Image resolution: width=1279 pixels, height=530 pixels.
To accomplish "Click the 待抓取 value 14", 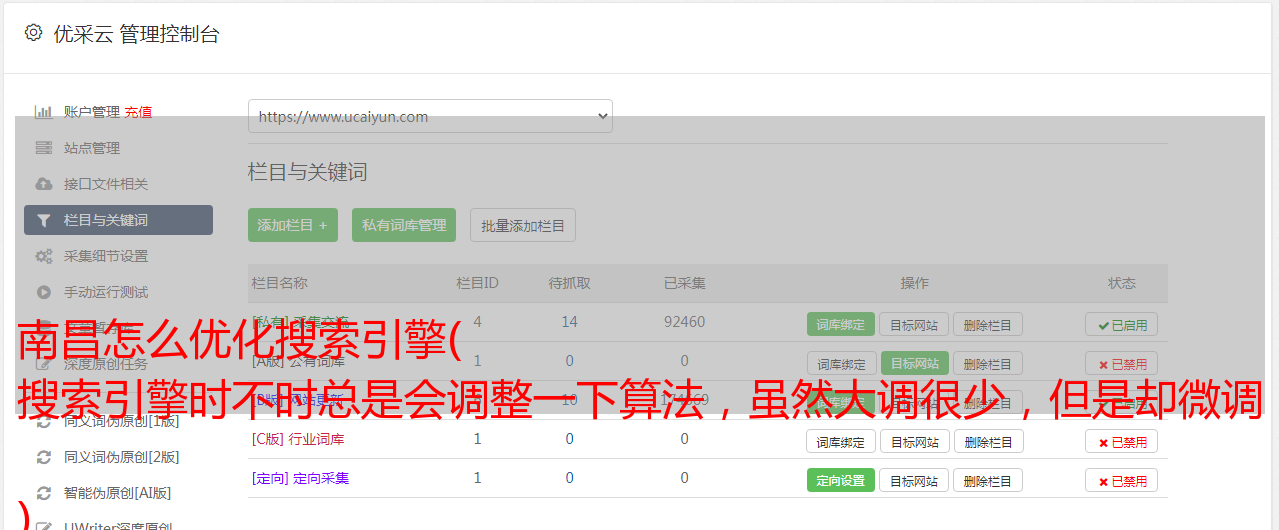I will [x=569, y=322].
